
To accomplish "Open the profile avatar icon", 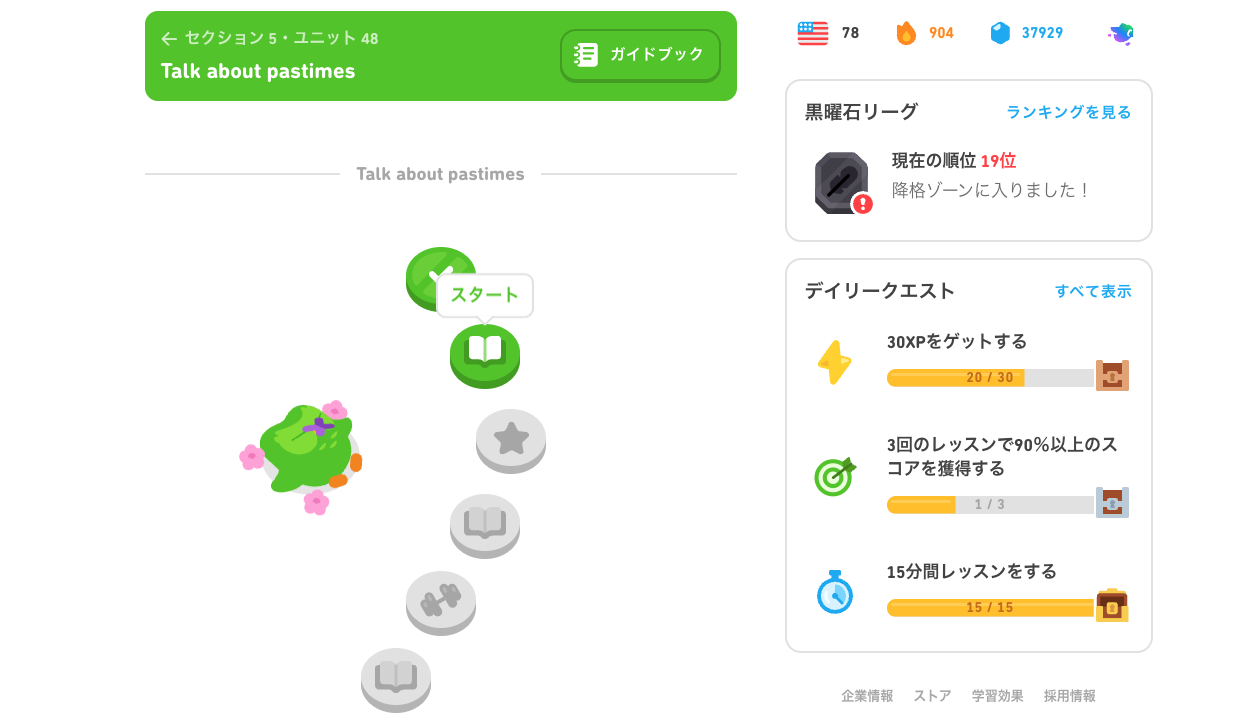I will click(x=1120, y=34).
